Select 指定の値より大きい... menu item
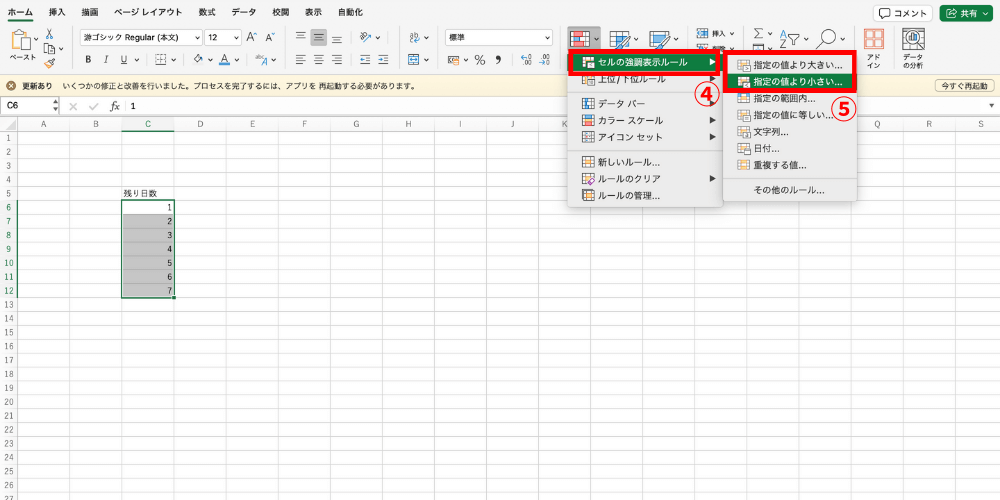The image size is (1000, 500). click(x=790, y=65)
